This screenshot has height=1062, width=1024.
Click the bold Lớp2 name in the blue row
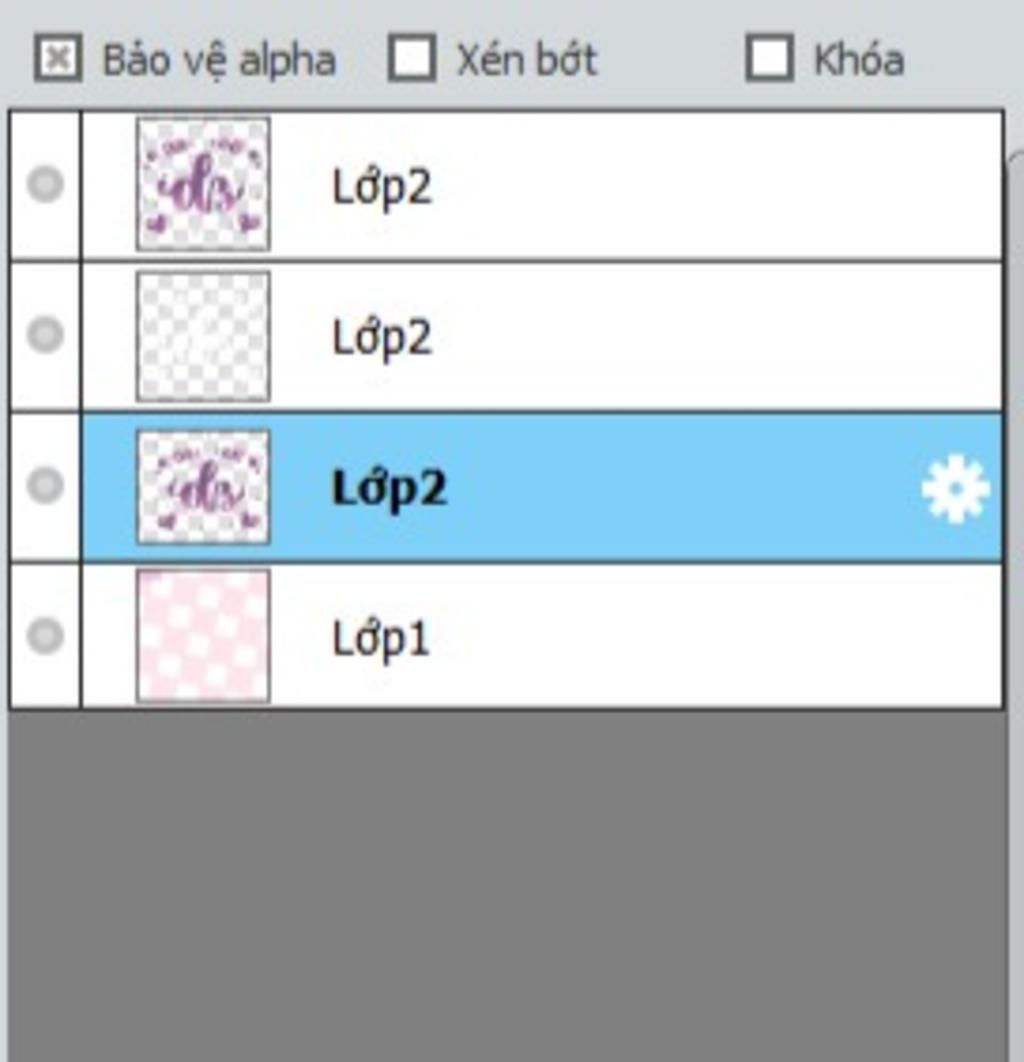pos(389,489)
